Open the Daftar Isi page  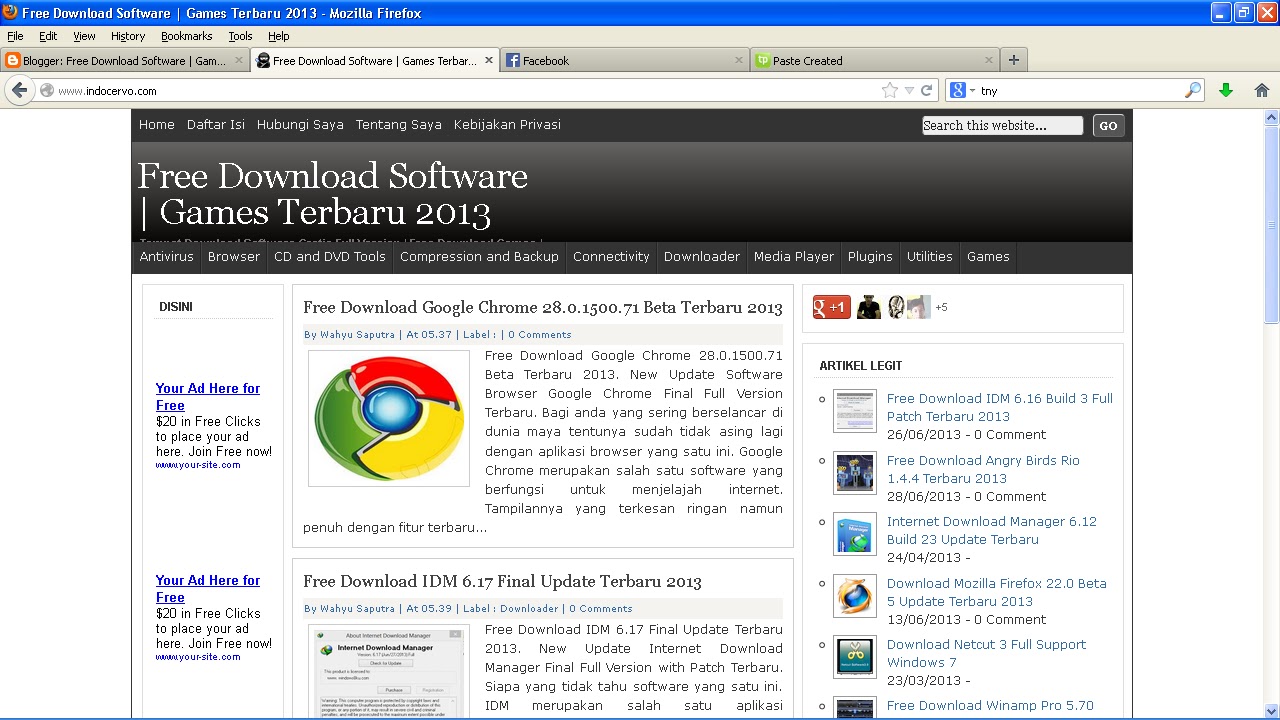tap(216, 125)
